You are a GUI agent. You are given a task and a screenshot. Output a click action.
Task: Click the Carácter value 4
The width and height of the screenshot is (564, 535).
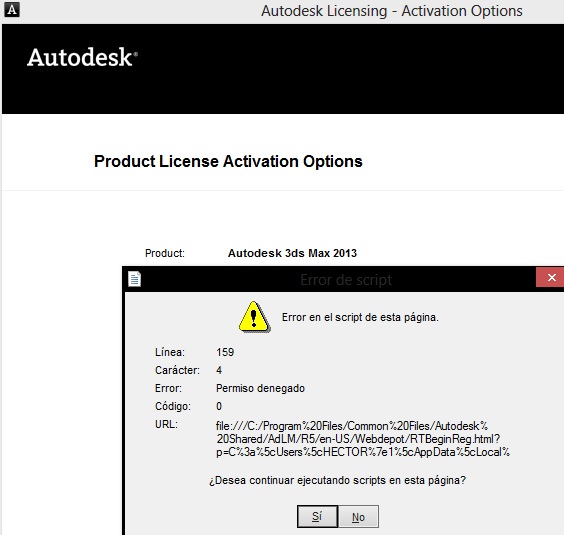(219, 370)
